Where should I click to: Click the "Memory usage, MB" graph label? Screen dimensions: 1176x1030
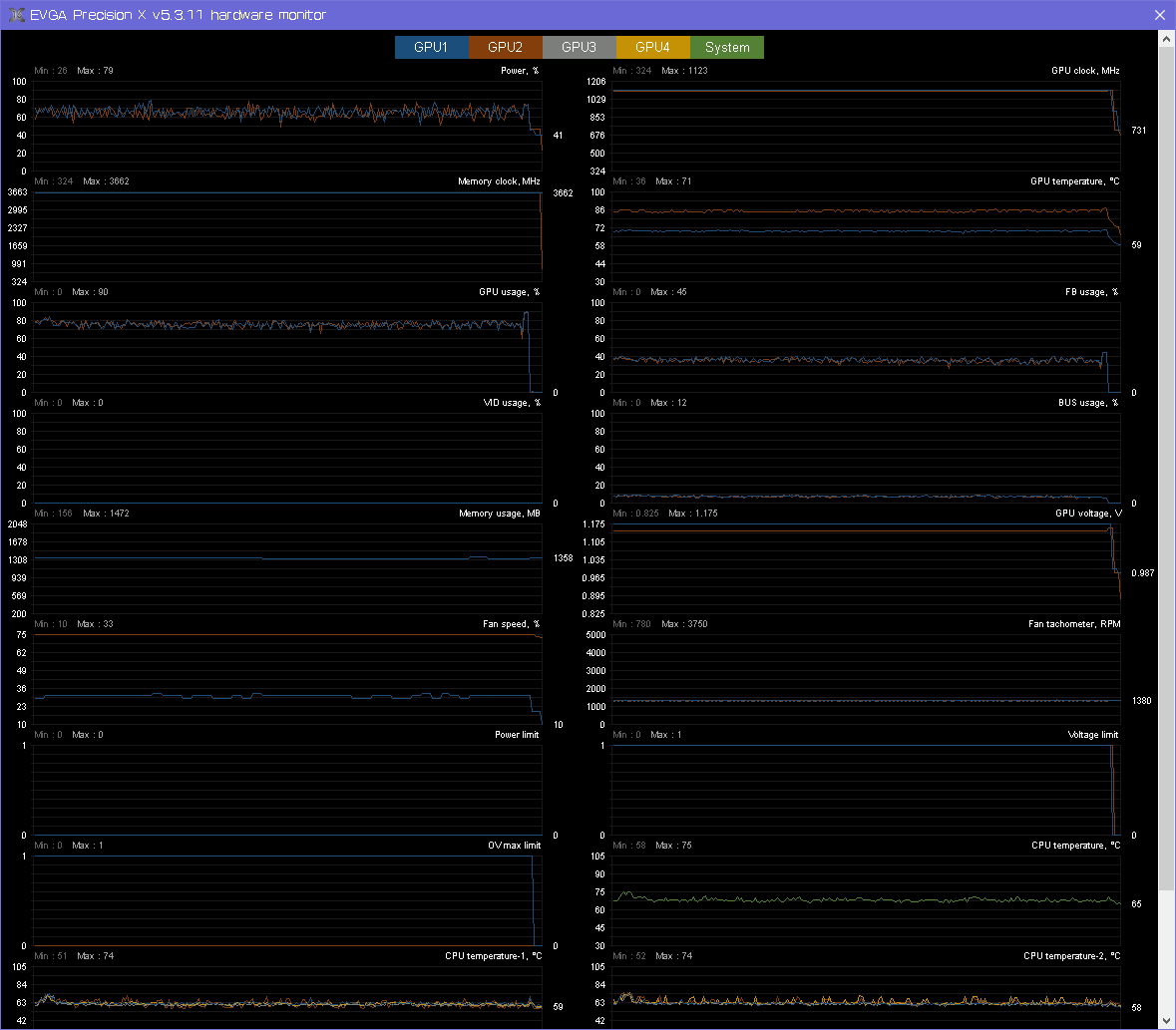(x=500, y=514)
